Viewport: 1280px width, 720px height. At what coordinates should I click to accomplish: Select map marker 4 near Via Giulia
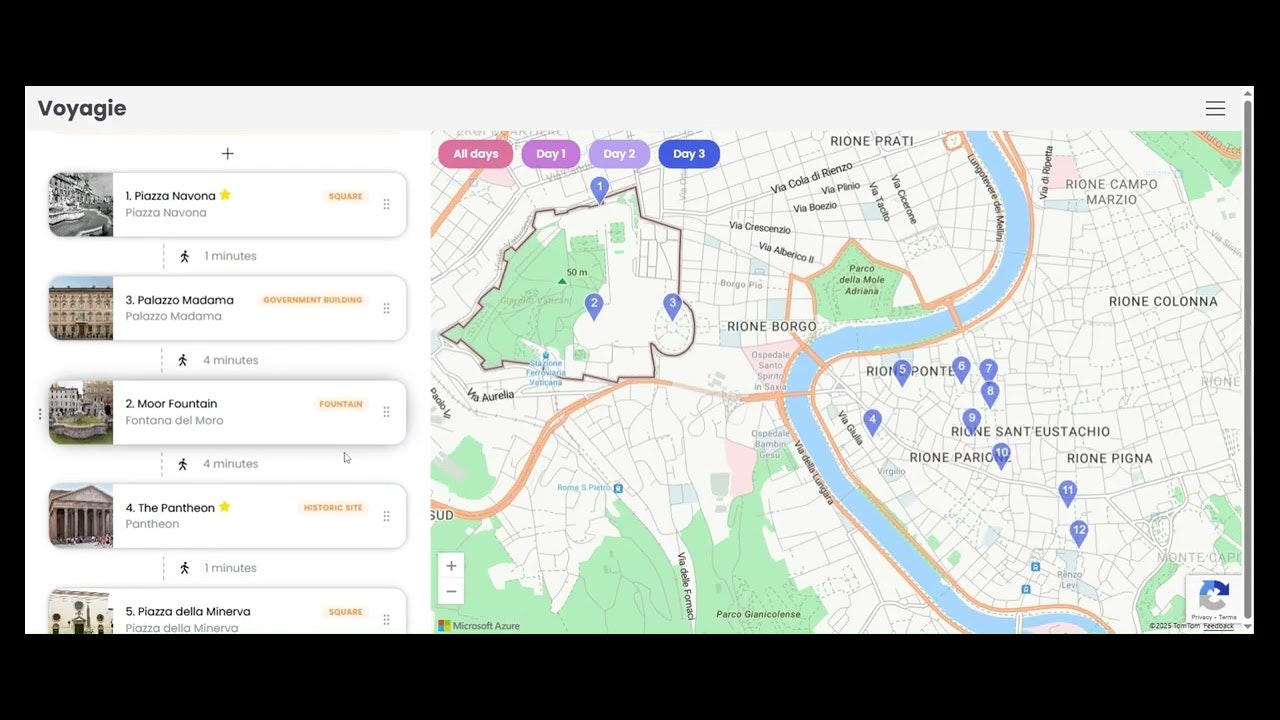click(x=872, y=422)
